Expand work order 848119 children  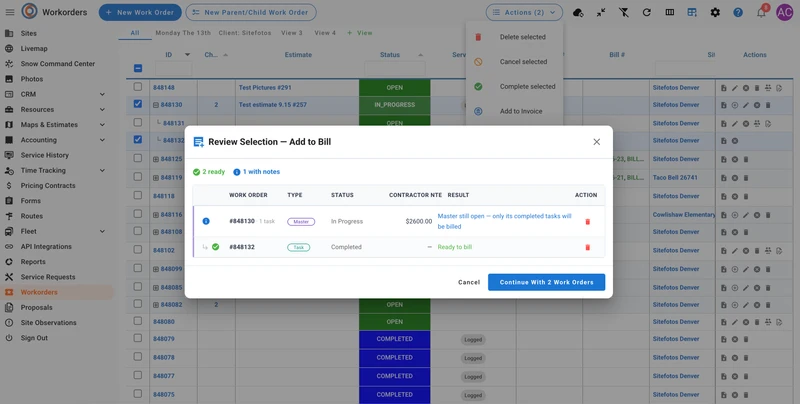(x=156, y=178)
